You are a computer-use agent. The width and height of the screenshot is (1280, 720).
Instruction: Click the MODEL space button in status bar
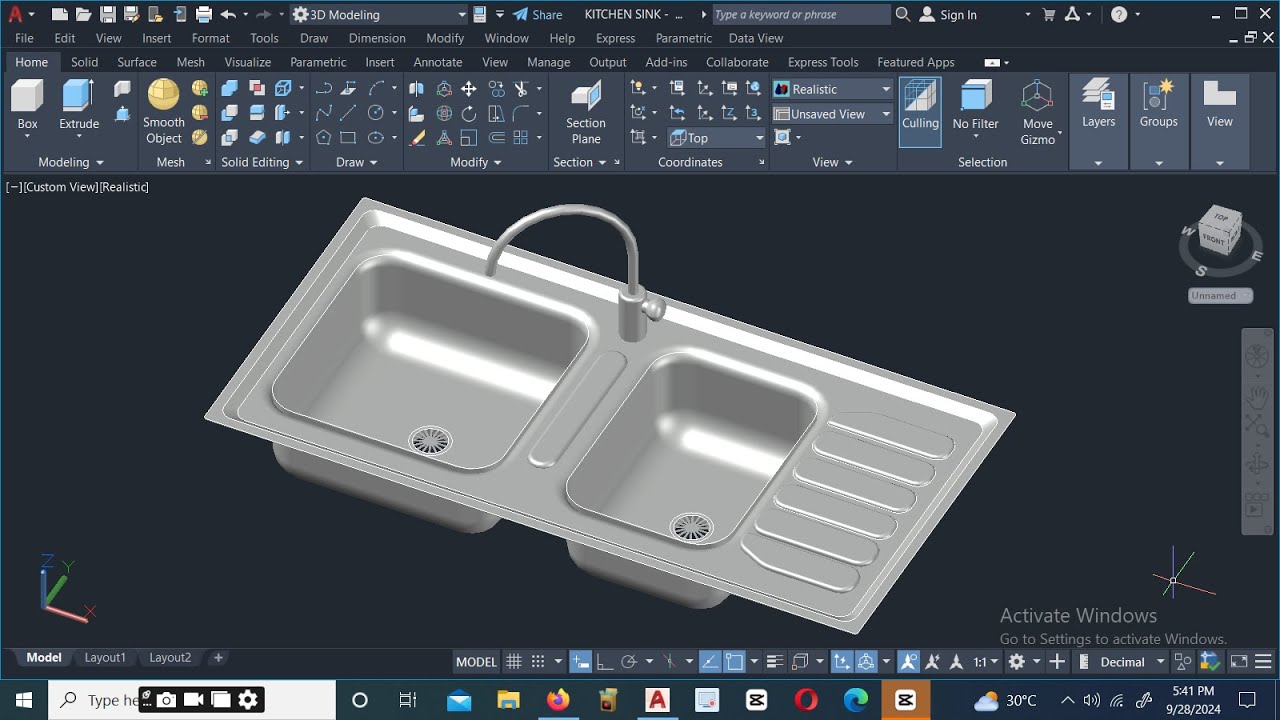476,661
